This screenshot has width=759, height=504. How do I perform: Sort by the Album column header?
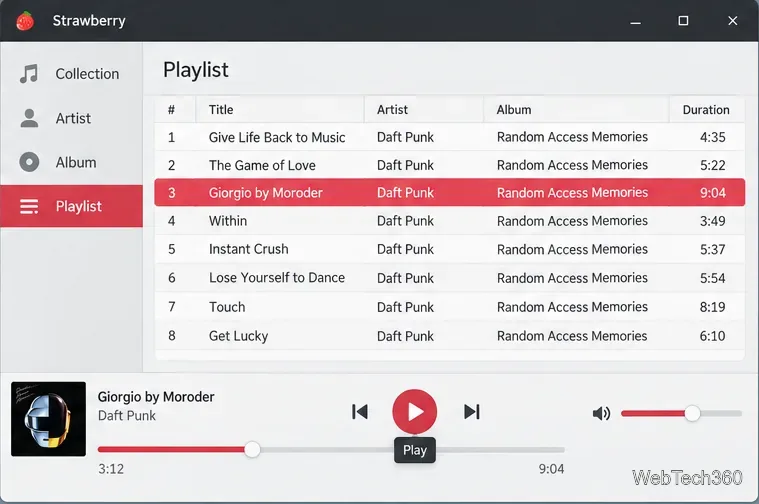pyautogui.click(x=514, y=110)
